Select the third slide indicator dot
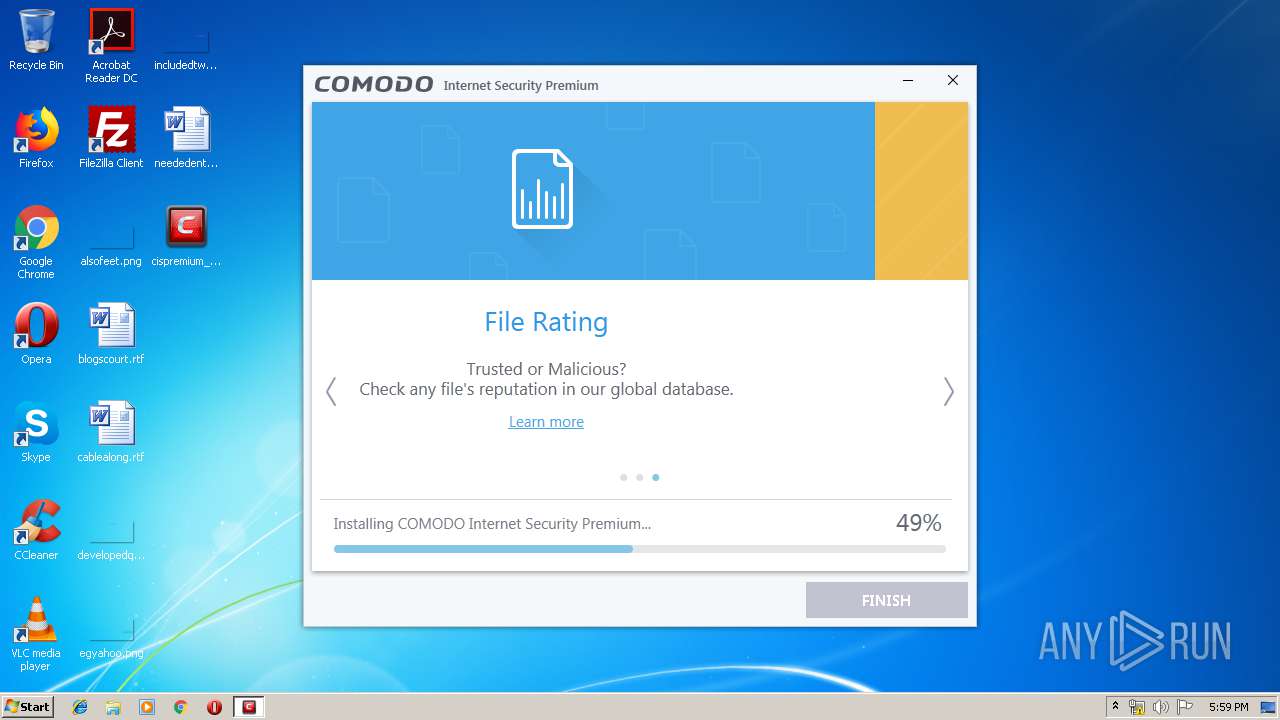 tap(656, 477)
